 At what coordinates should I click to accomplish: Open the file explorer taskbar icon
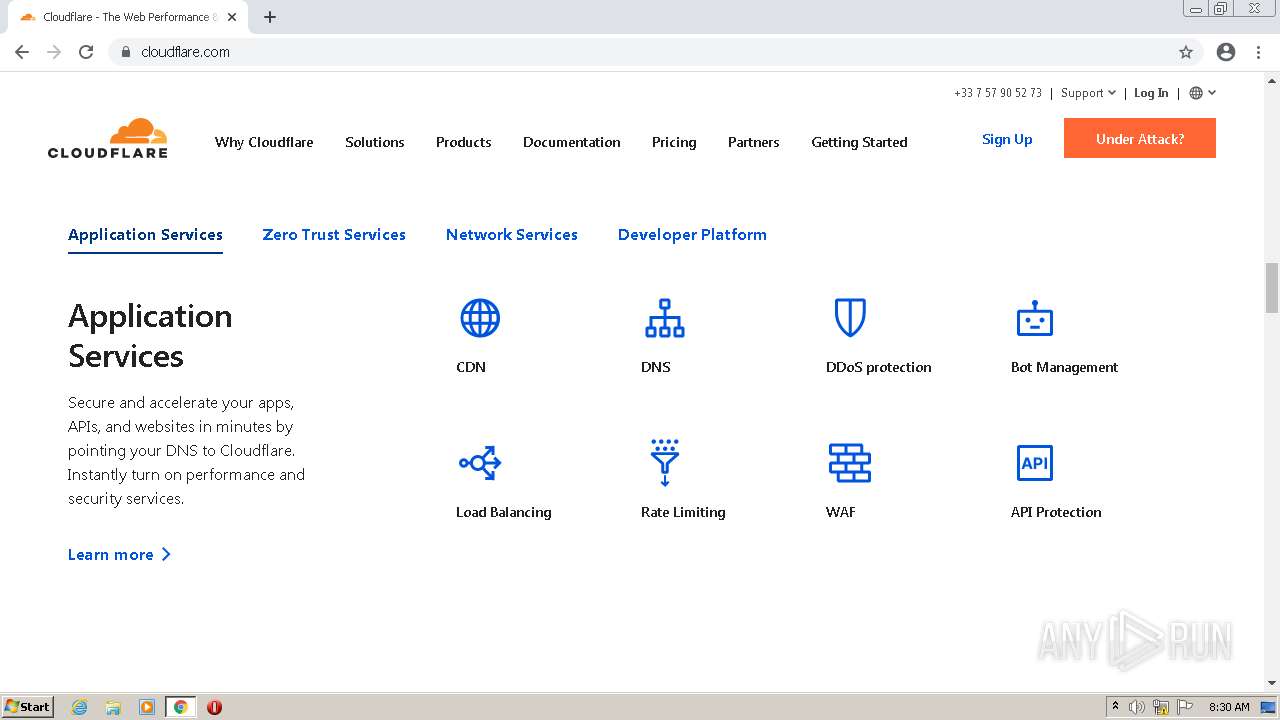[113, 707]
